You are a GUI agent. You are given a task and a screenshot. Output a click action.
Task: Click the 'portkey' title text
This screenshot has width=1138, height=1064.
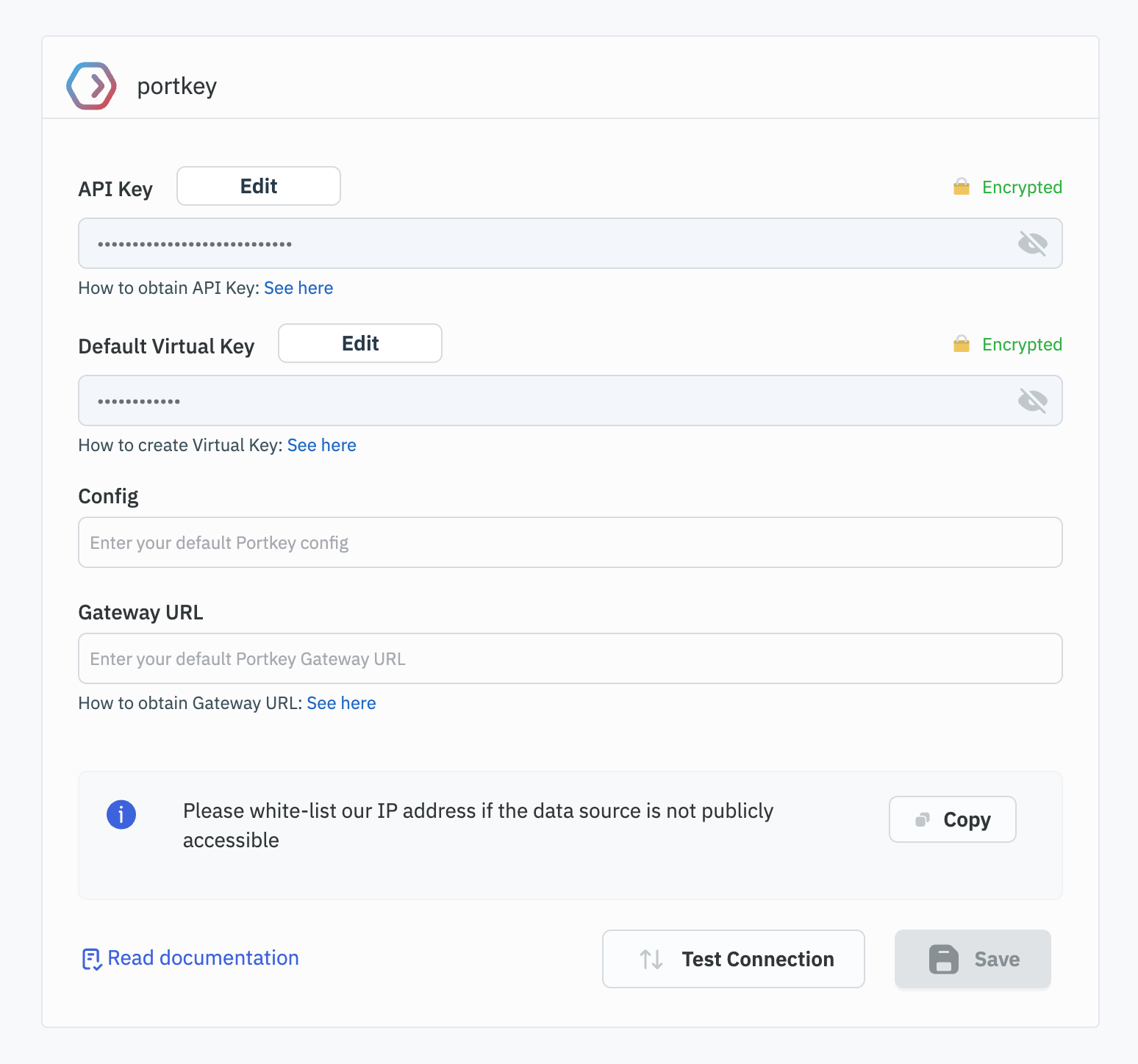[x=177, y=87]
